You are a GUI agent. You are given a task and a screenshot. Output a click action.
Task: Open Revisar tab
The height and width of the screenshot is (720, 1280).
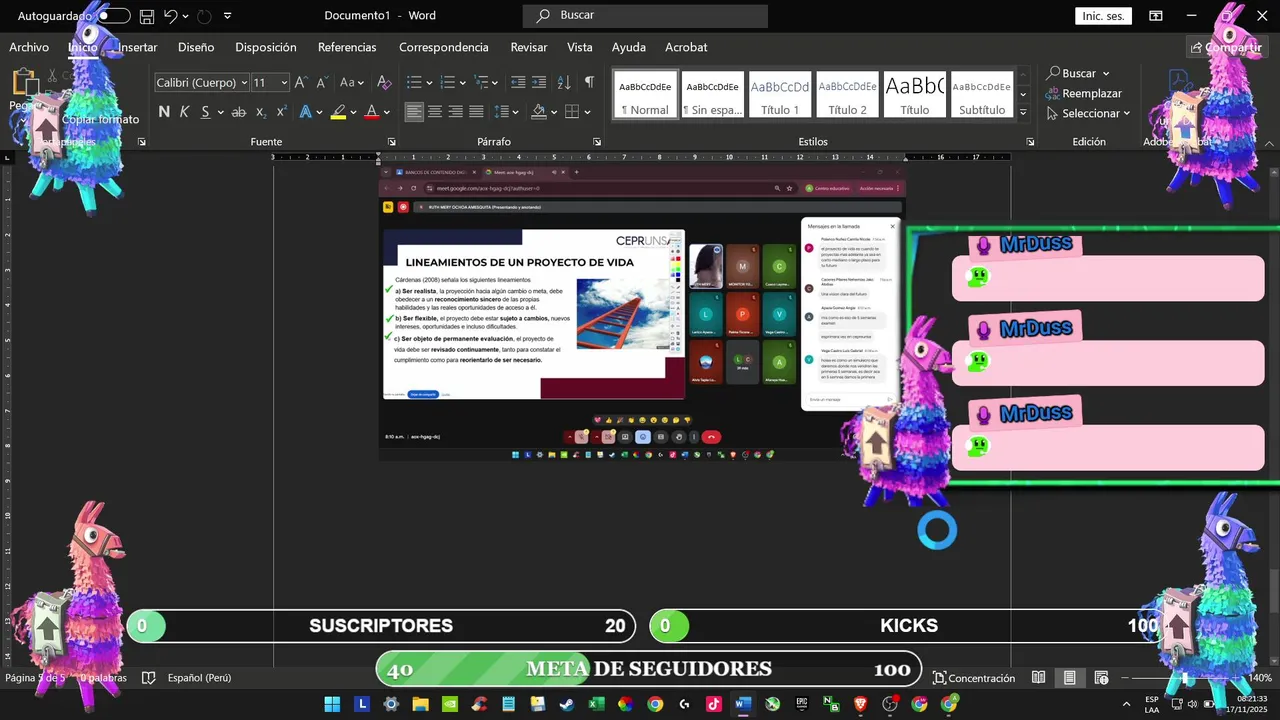[529, 47]
